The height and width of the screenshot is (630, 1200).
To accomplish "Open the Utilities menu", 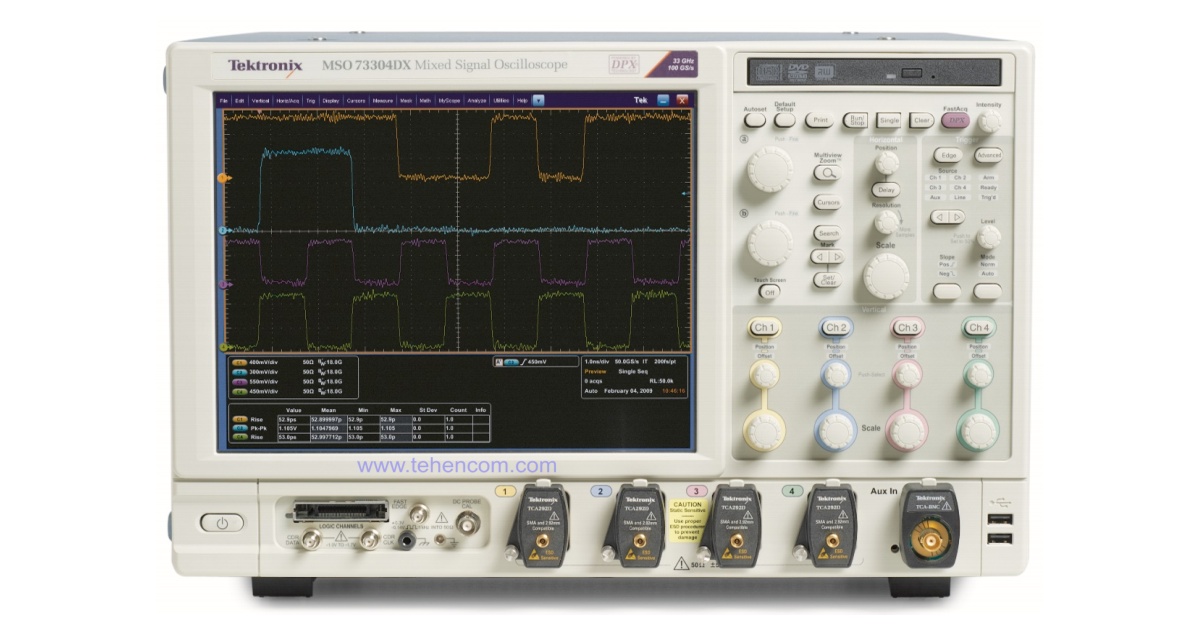I will click(x=502, y=101).
